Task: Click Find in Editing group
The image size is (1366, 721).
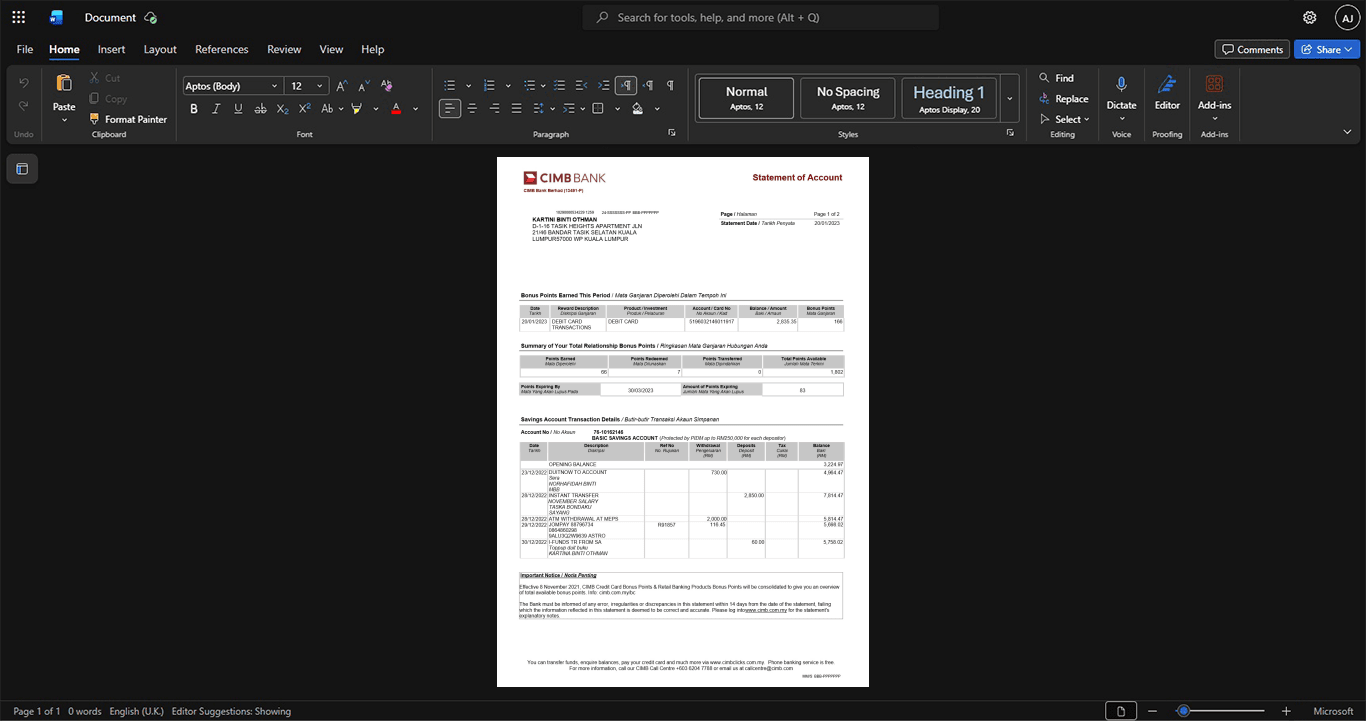Action: point(1056,78)
